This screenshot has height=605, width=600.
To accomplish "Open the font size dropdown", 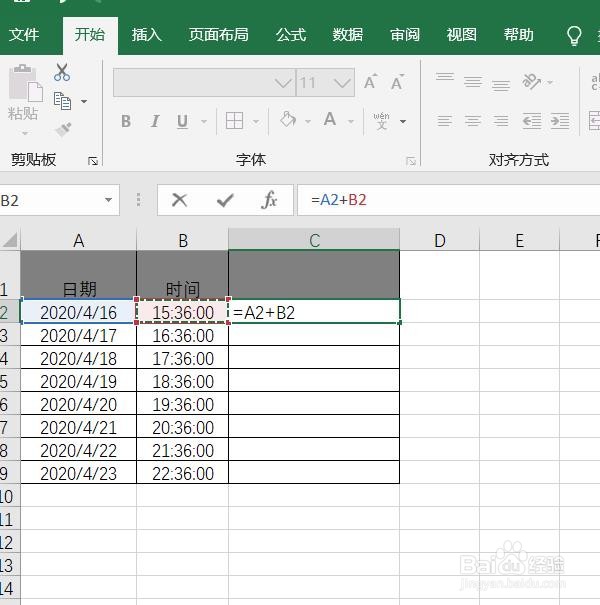I will [342, 82].
